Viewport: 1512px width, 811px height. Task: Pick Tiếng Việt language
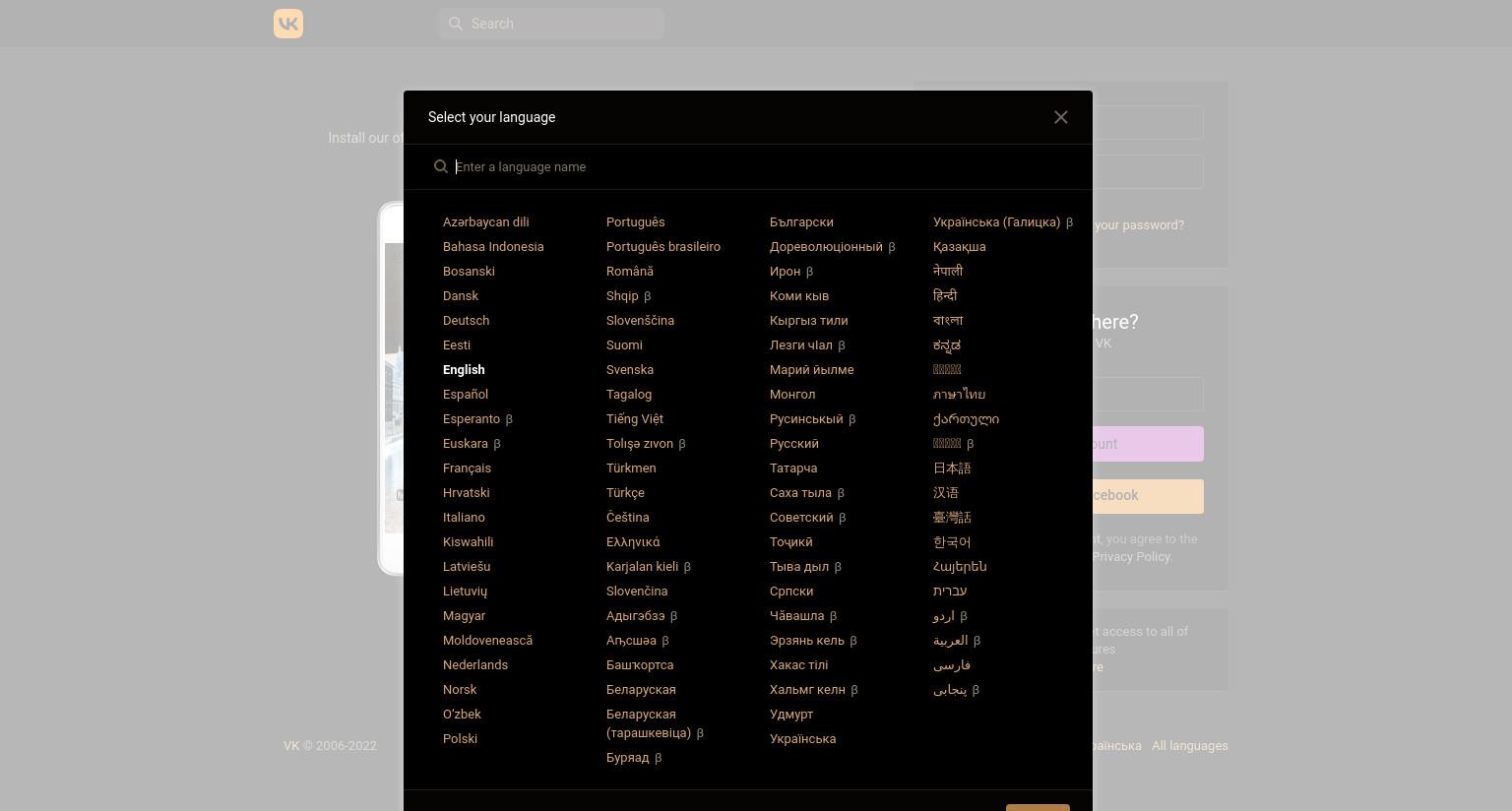click(635, 419)
